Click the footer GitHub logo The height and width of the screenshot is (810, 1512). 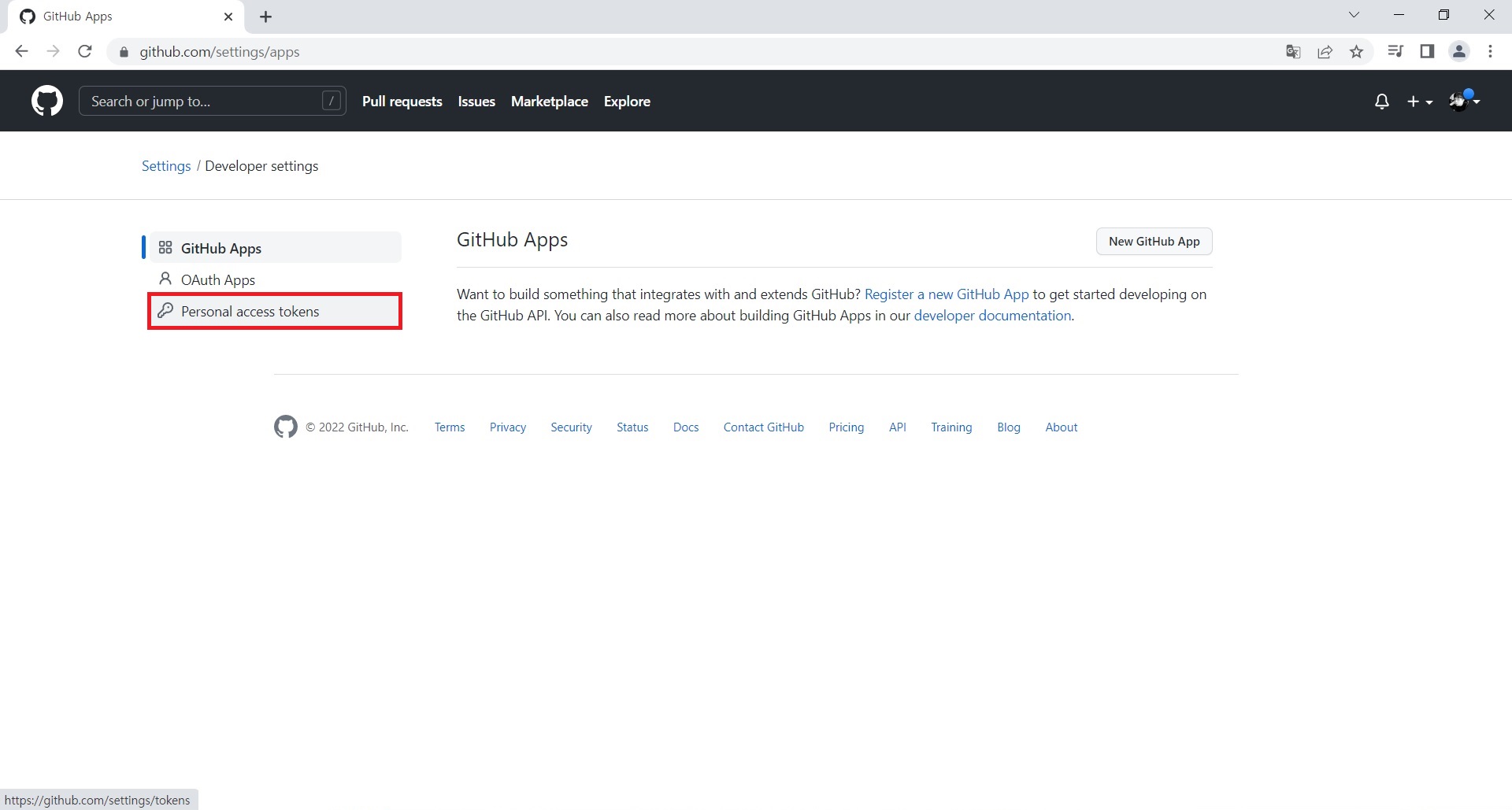click(x=286, y=427)
